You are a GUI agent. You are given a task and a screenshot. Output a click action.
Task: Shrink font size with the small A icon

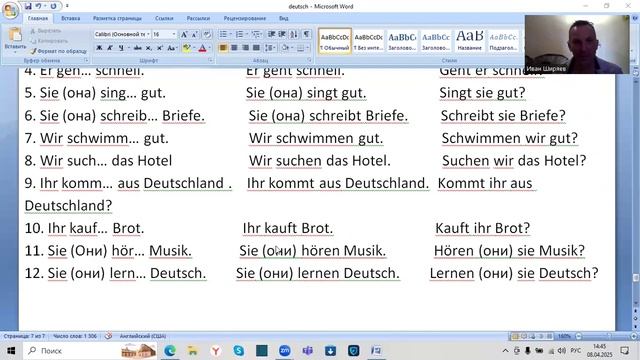pyautogui.click(x=195, y=35)
